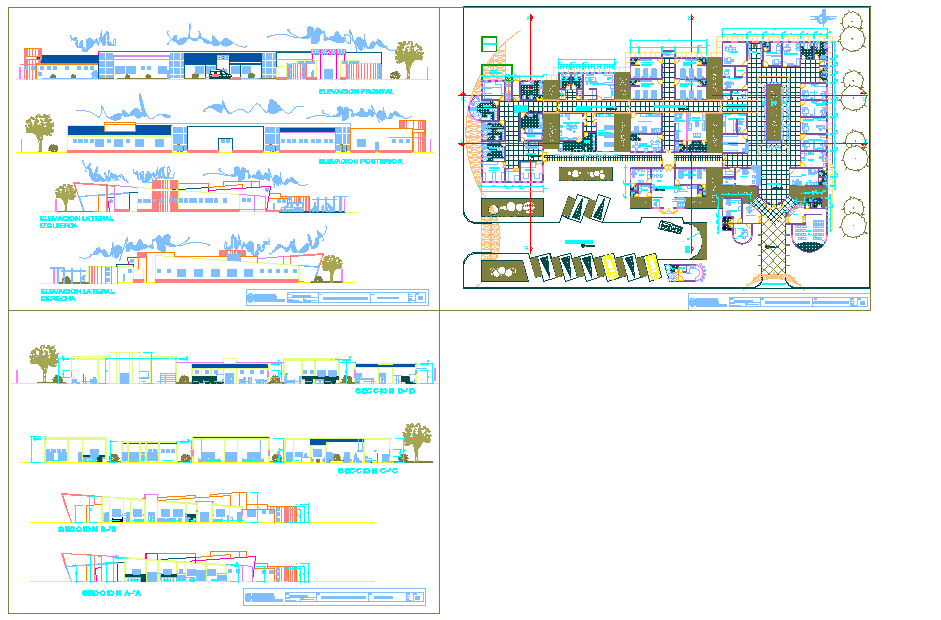Viewport: 941px width, 620px height.
Task: Click the small green rectangle atop floor plan
Action: [489, 43]
